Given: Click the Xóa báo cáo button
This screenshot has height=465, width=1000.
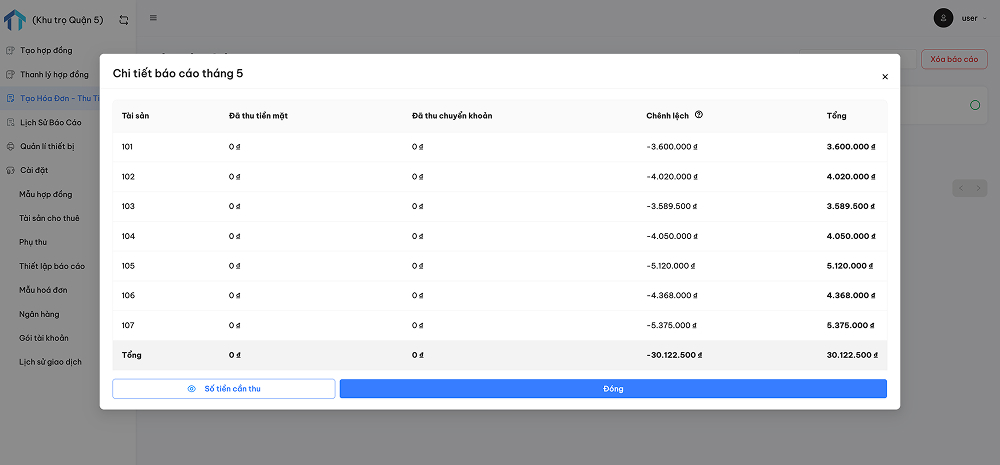Looking at the screenshot, I should tap(954, 59).
